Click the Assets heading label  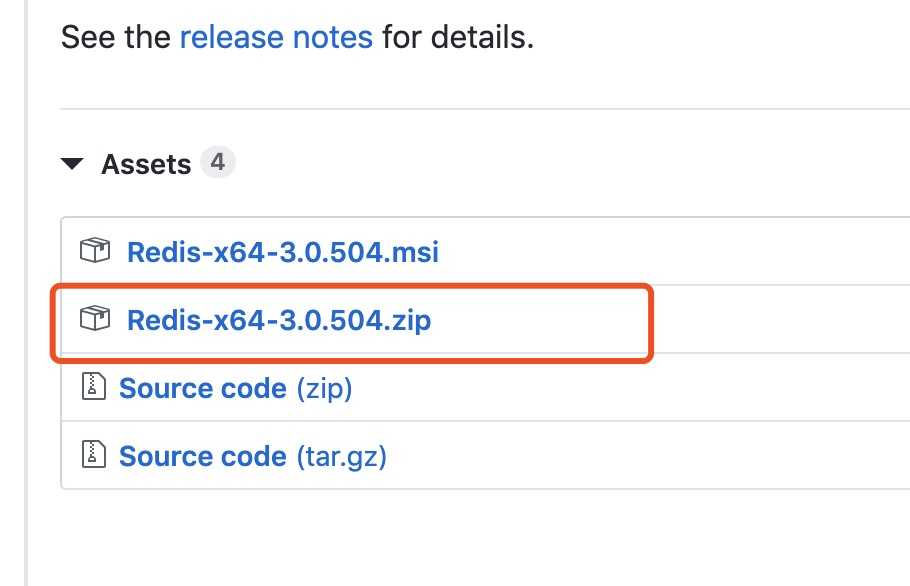(x=146, y=164)
